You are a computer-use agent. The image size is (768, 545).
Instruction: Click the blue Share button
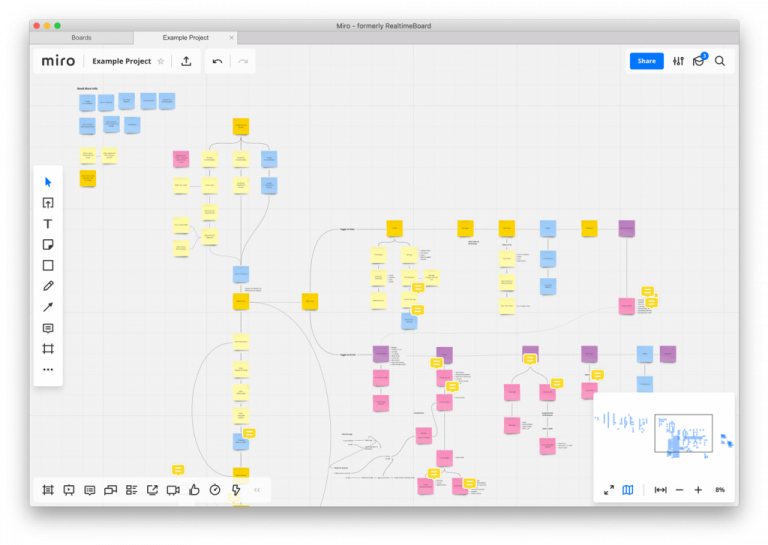point(646,61)
